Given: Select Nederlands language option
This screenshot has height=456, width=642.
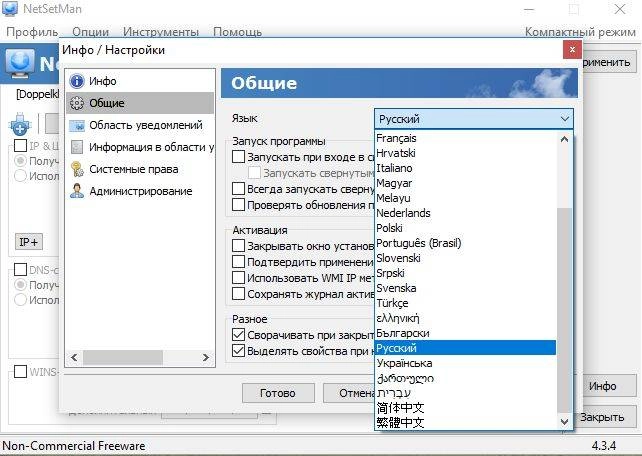Looking at the screenshot, I should point(466,213).
